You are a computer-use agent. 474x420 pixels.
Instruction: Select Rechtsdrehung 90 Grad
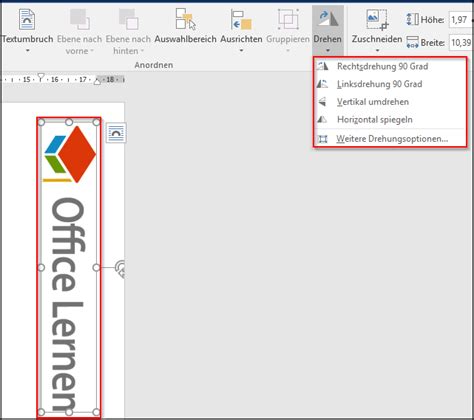tap(390, 66)
